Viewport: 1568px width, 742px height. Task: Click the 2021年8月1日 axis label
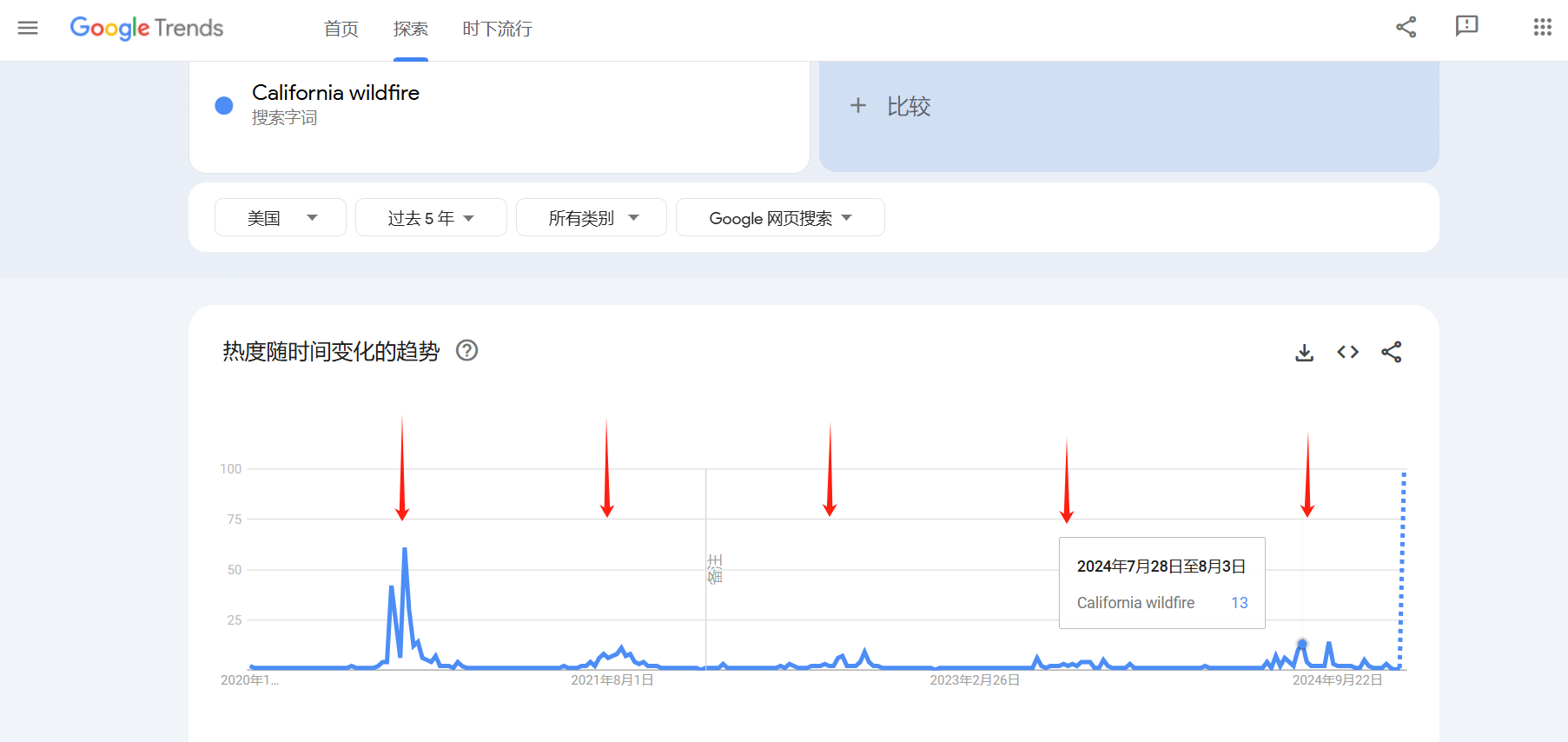coord(612,680)
